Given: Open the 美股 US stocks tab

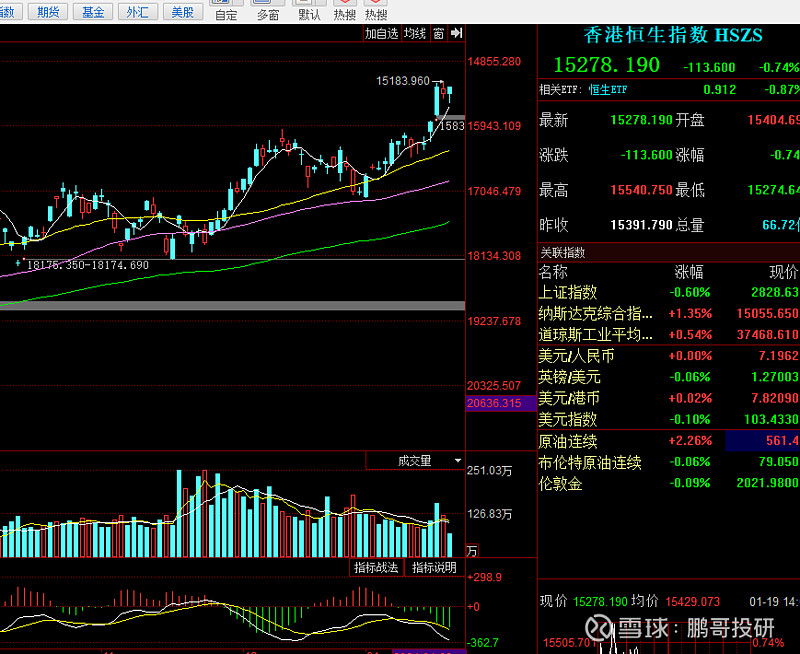Looking at the screenshot, I should 183,11.
